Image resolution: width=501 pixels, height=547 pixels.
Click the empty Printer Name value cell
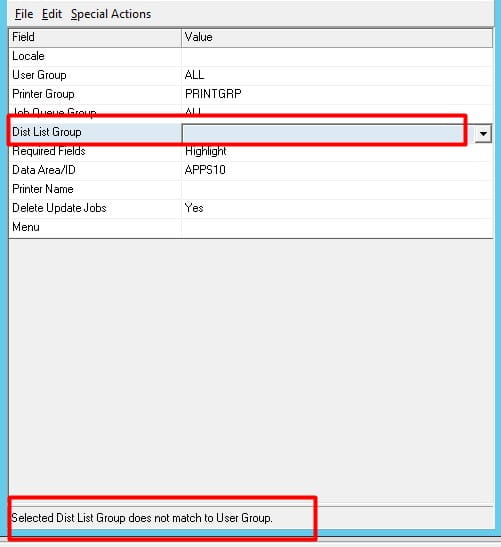pyautogui.click(x=337, y=189)
